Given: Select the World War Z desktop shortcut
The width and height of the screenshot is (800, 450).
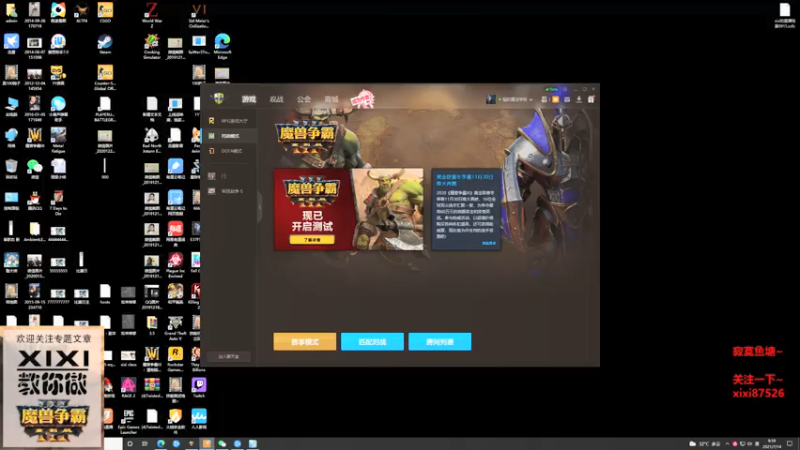Looking at the screenshot, I should (x=152, y=15).
